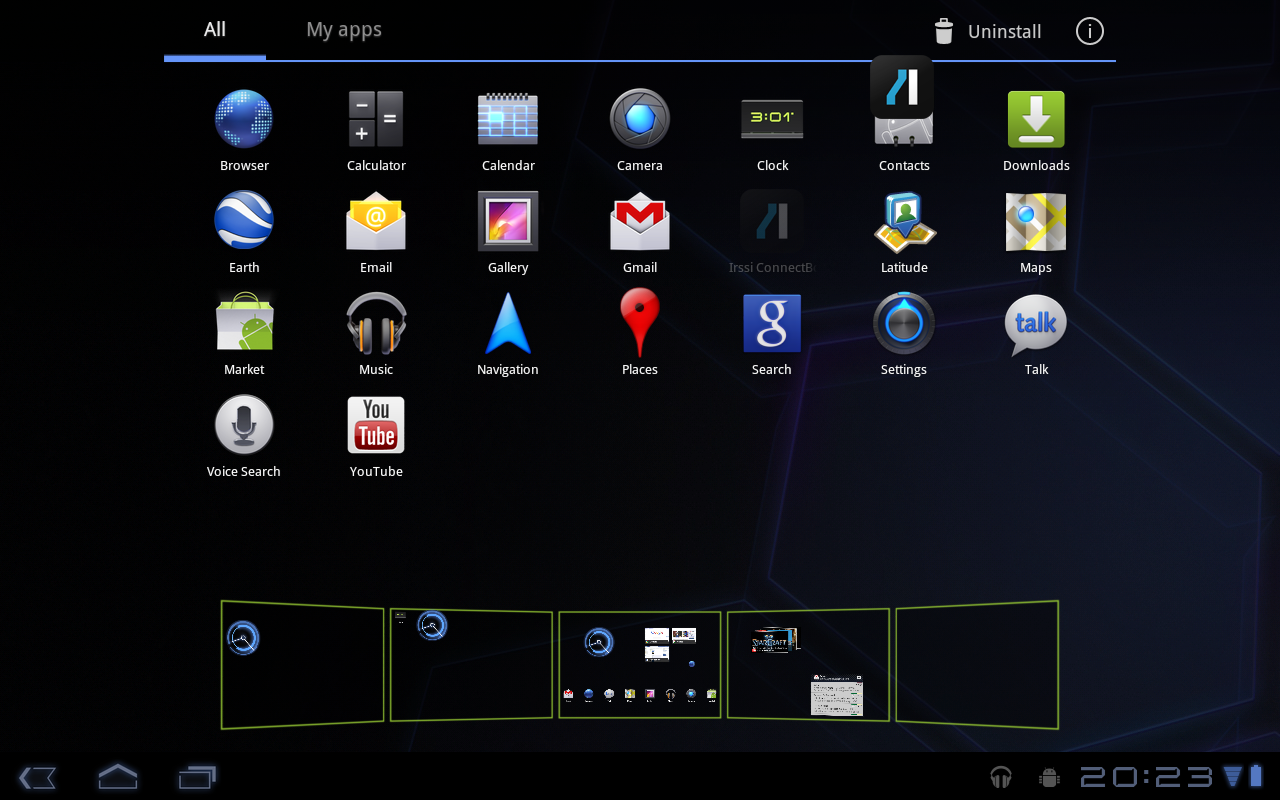Tap the signal strength status icon

1232,776
